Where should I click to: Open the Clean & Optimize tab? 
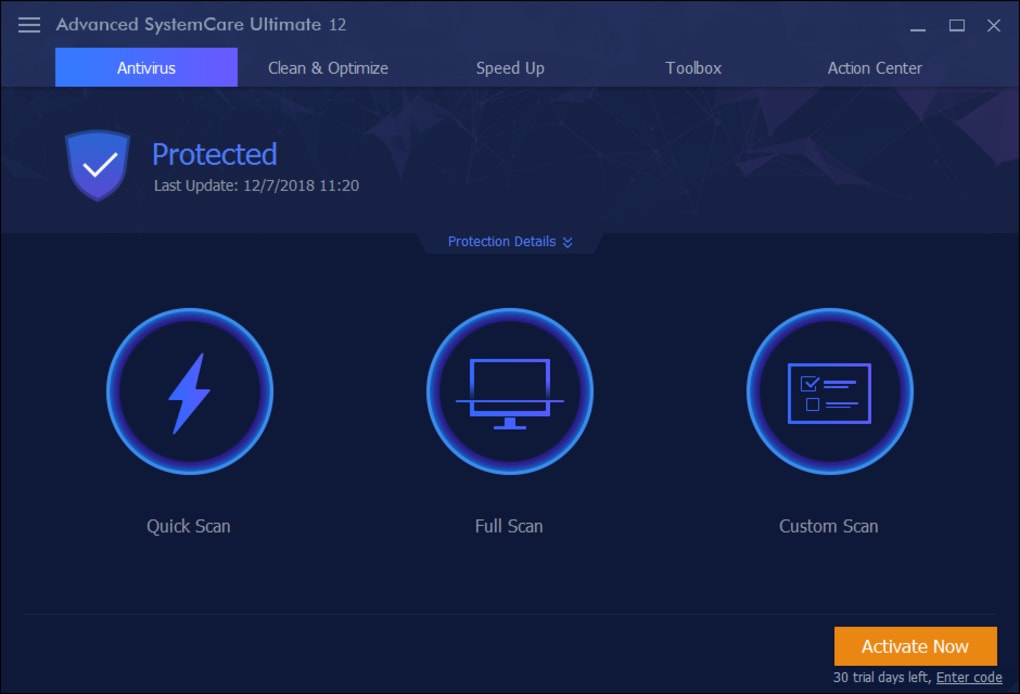328,68
